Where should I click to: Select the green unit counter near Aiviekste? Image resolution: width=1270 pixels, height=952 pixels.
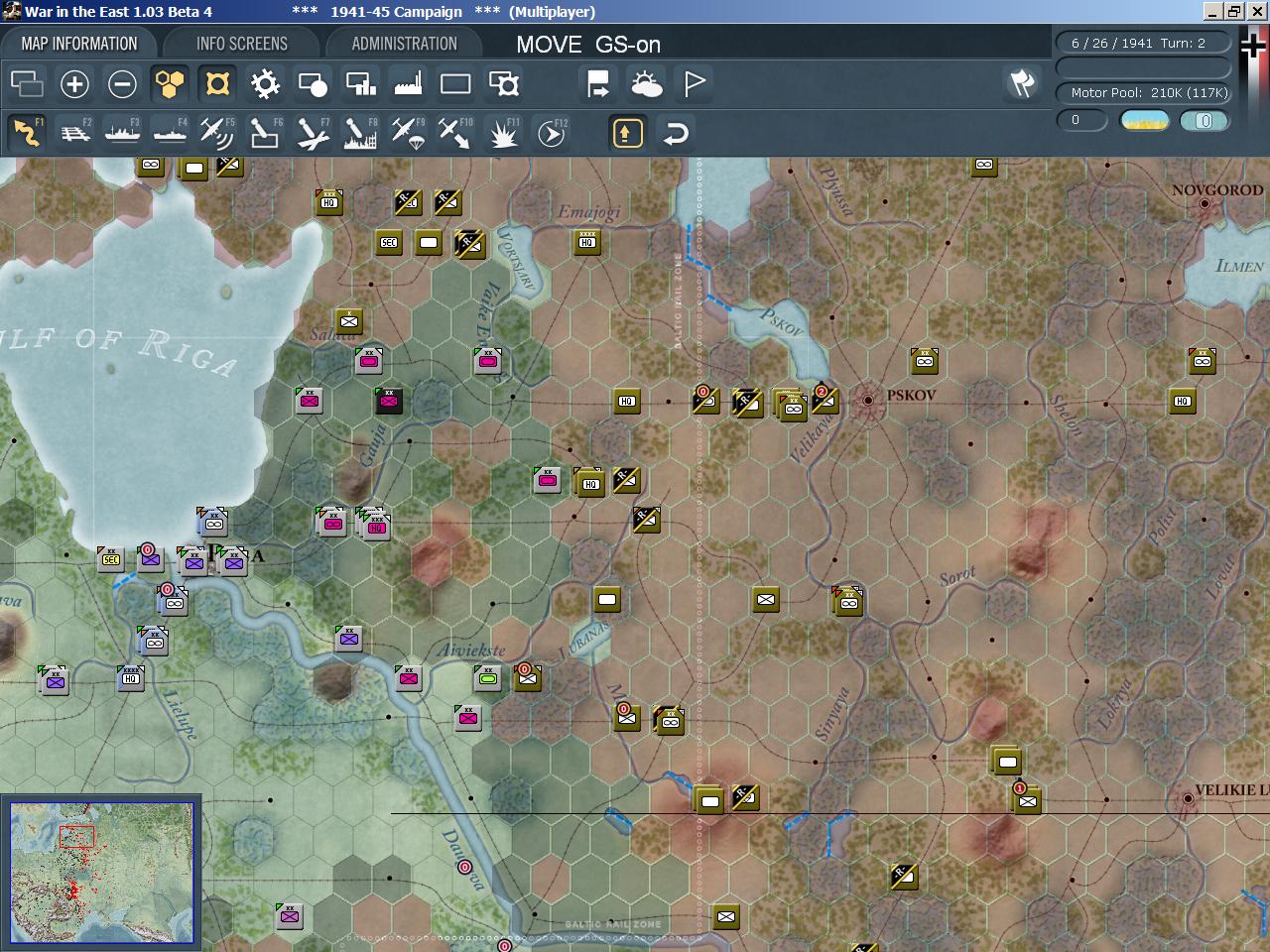[x=487, y=678]
